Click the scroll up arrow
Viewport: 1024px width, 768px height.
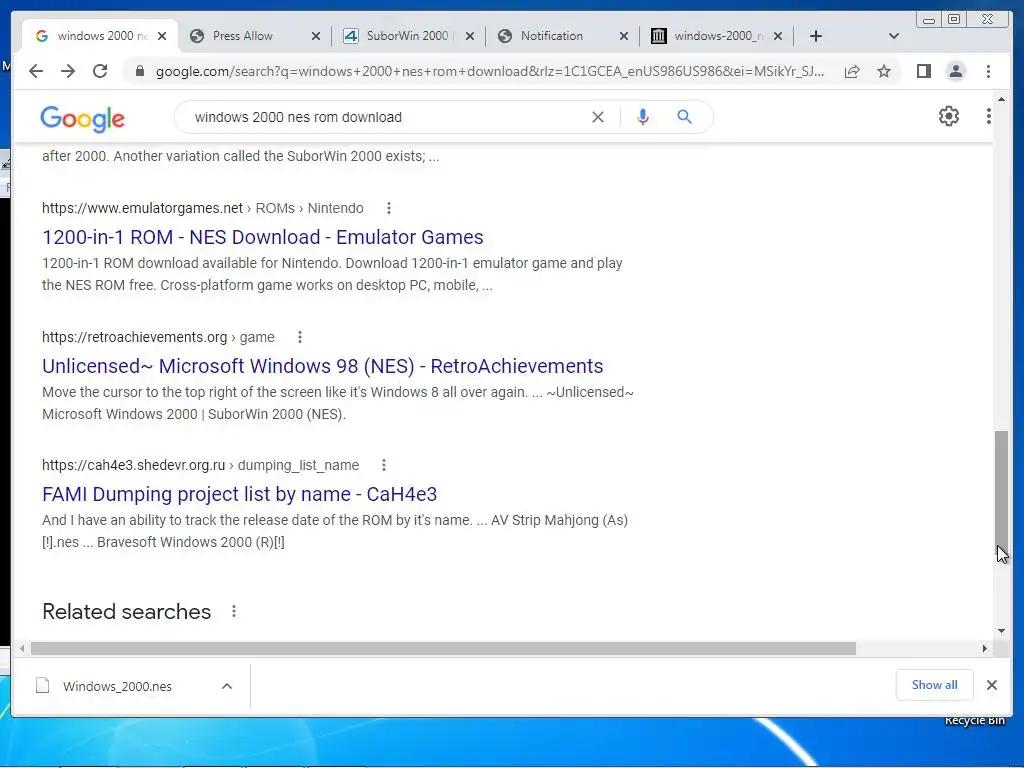pyautogui.click(x=1001, y=99)
